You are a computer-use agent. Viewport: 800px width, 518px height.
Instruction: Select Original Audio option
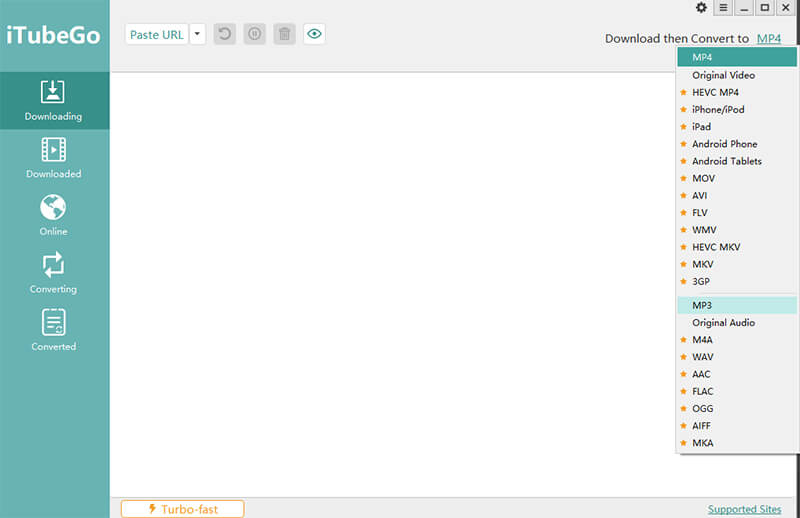737,323
